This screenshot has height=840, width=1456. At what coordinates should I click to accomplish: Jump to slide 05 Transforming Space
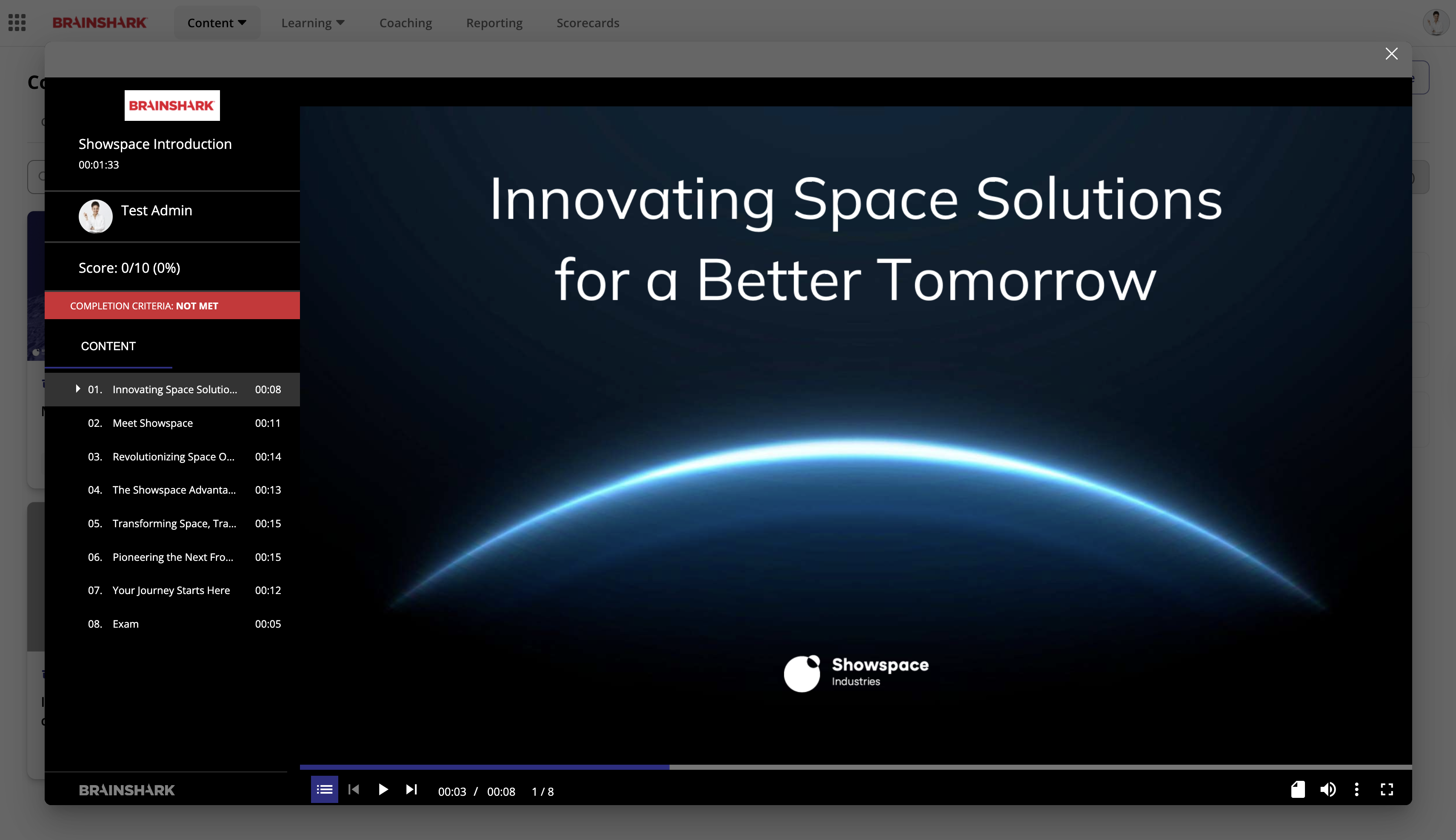click(x=172, y=523)
